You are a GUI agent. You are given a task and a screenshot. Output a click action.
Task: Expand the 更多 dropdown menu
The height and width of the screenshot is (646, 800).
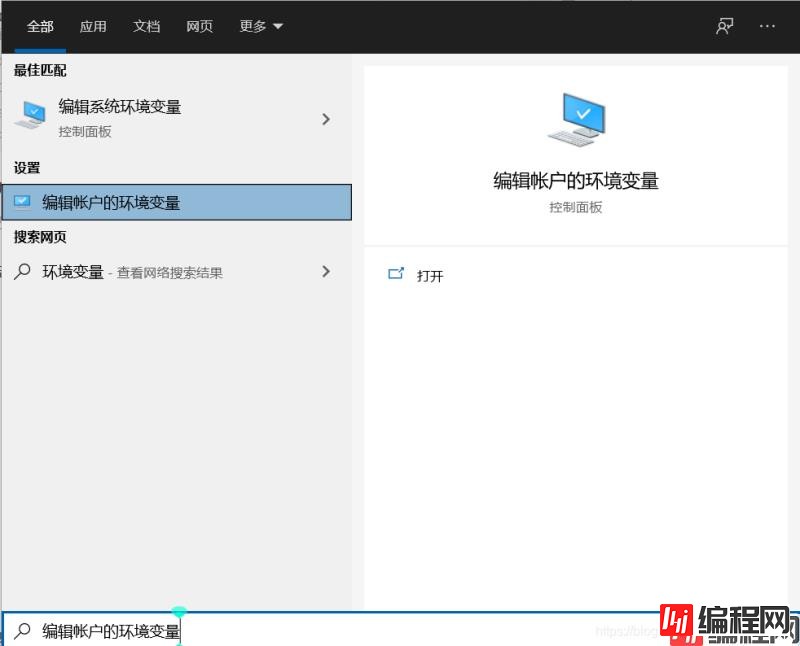(260, 26)
